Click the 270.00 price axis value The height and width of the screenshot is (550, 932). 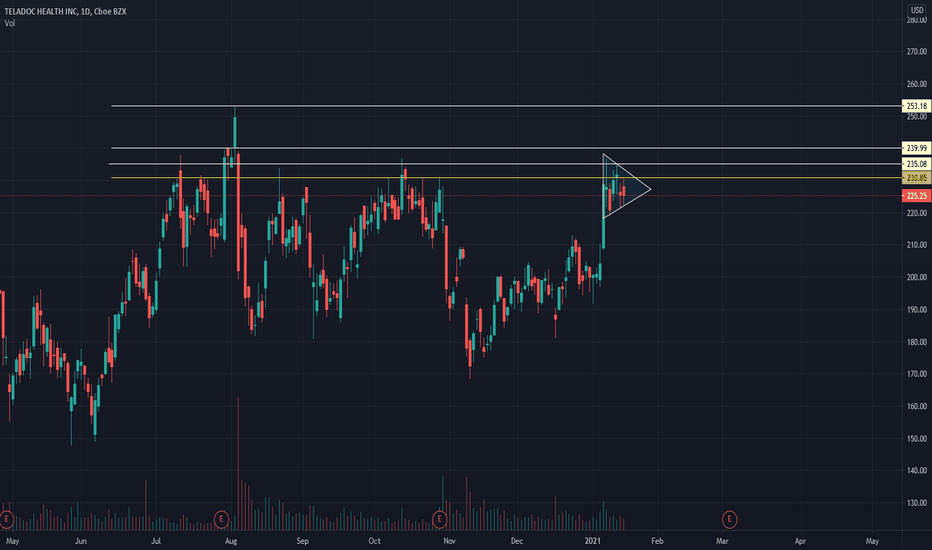(x=917, y=52)
